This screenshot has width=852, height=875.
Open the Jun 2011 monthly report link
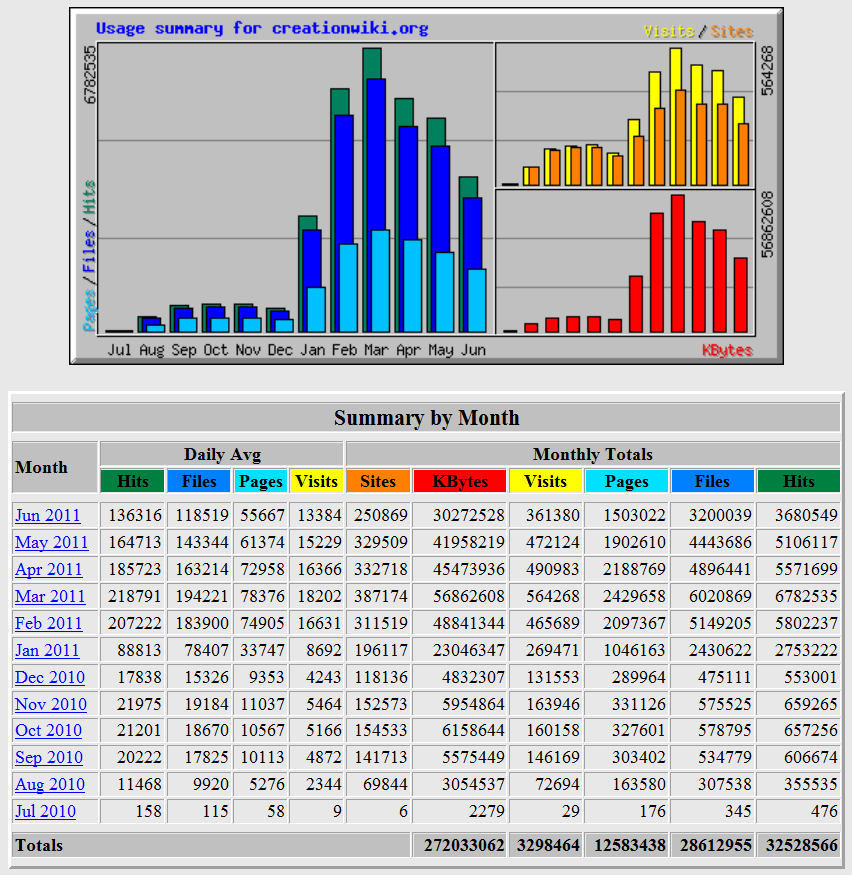pos(47,516)
